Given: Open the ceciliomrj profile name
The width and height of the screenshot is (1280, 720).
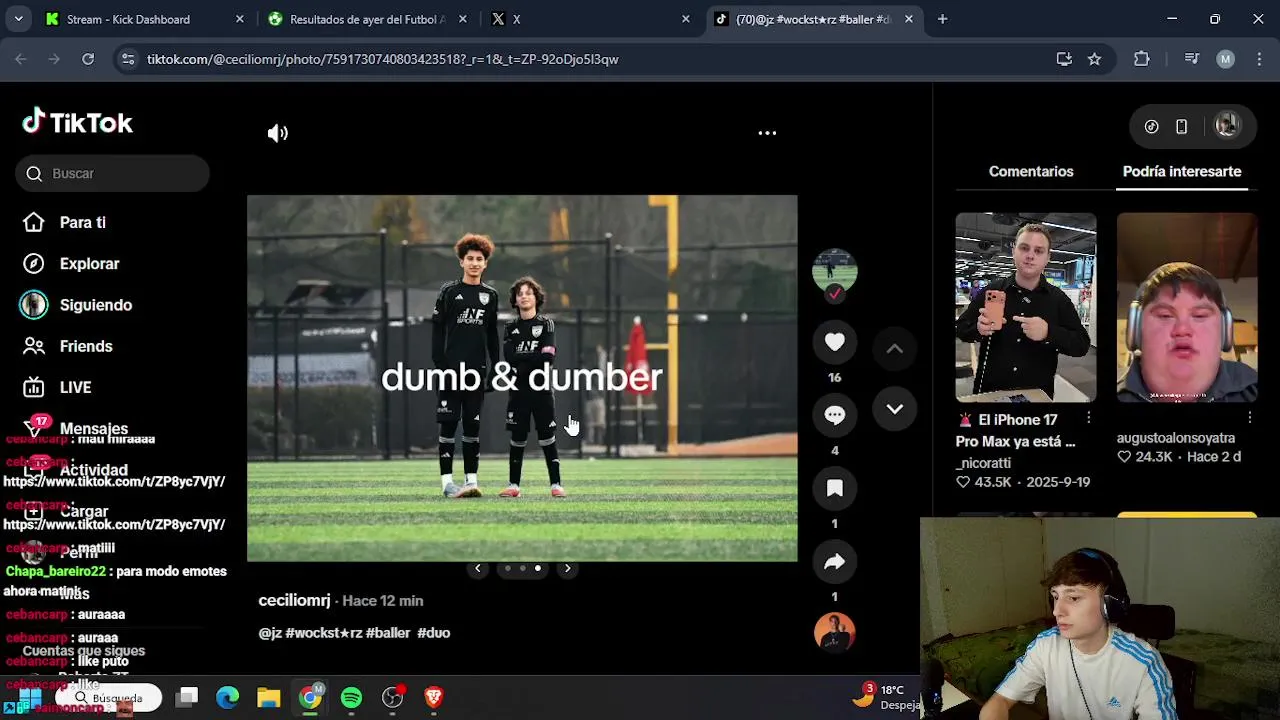Looking at the screenshot, I should [x=294, y=601].
